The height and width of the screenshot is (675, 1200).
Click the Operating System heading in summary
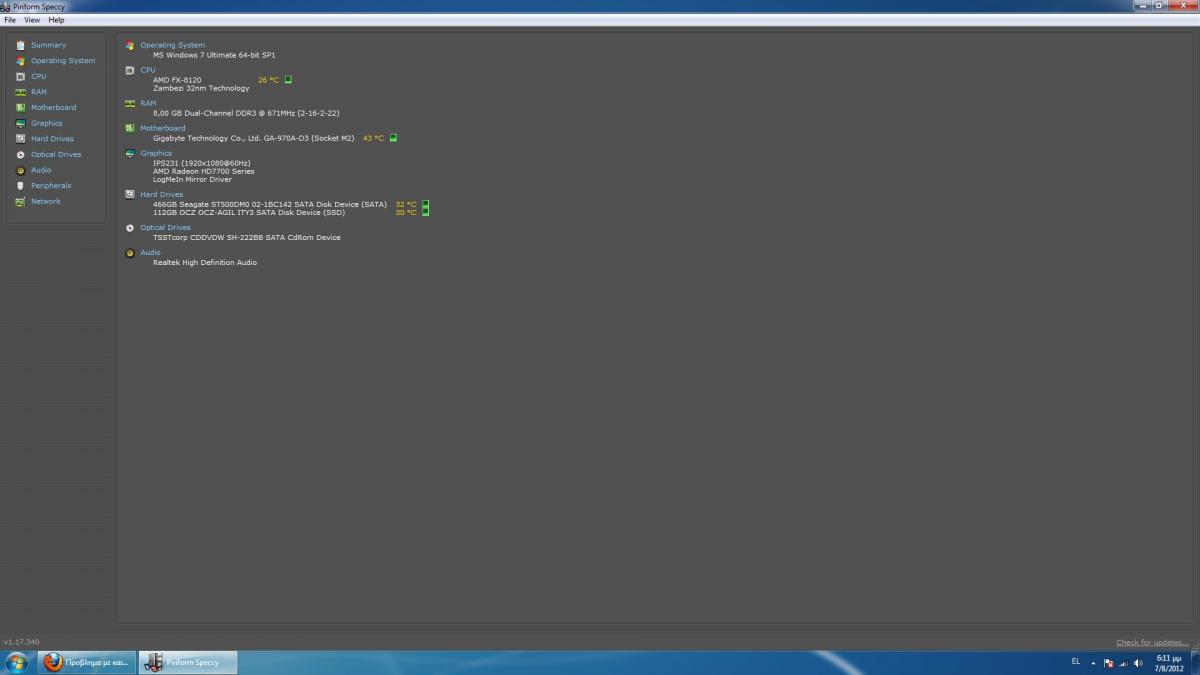point(172,45)
